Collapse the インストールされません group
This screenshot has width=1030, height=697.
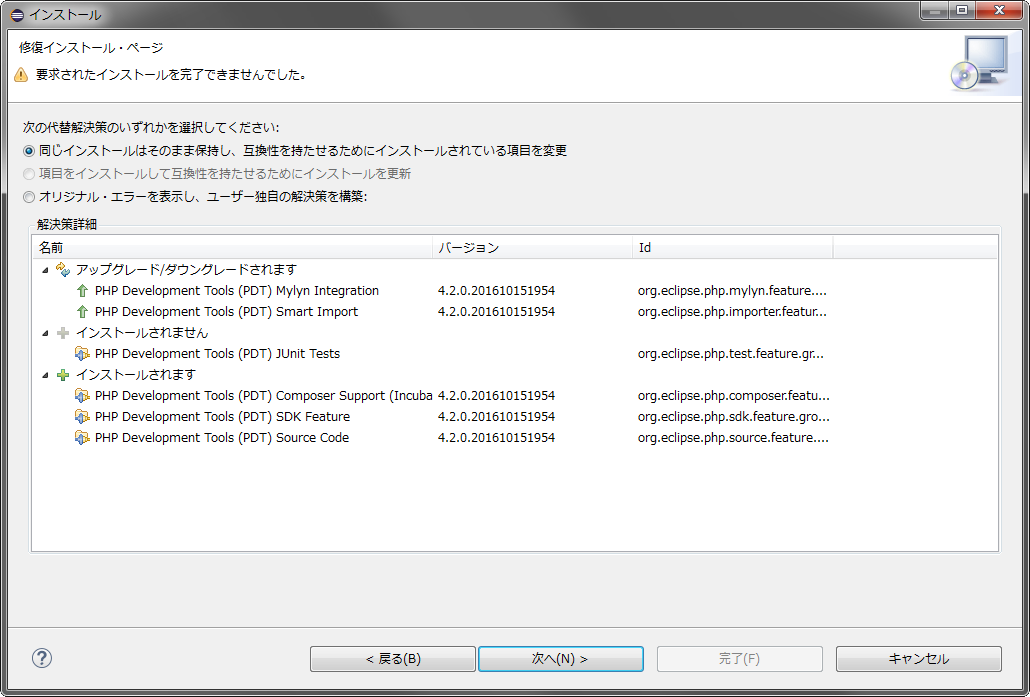point(45,333)
